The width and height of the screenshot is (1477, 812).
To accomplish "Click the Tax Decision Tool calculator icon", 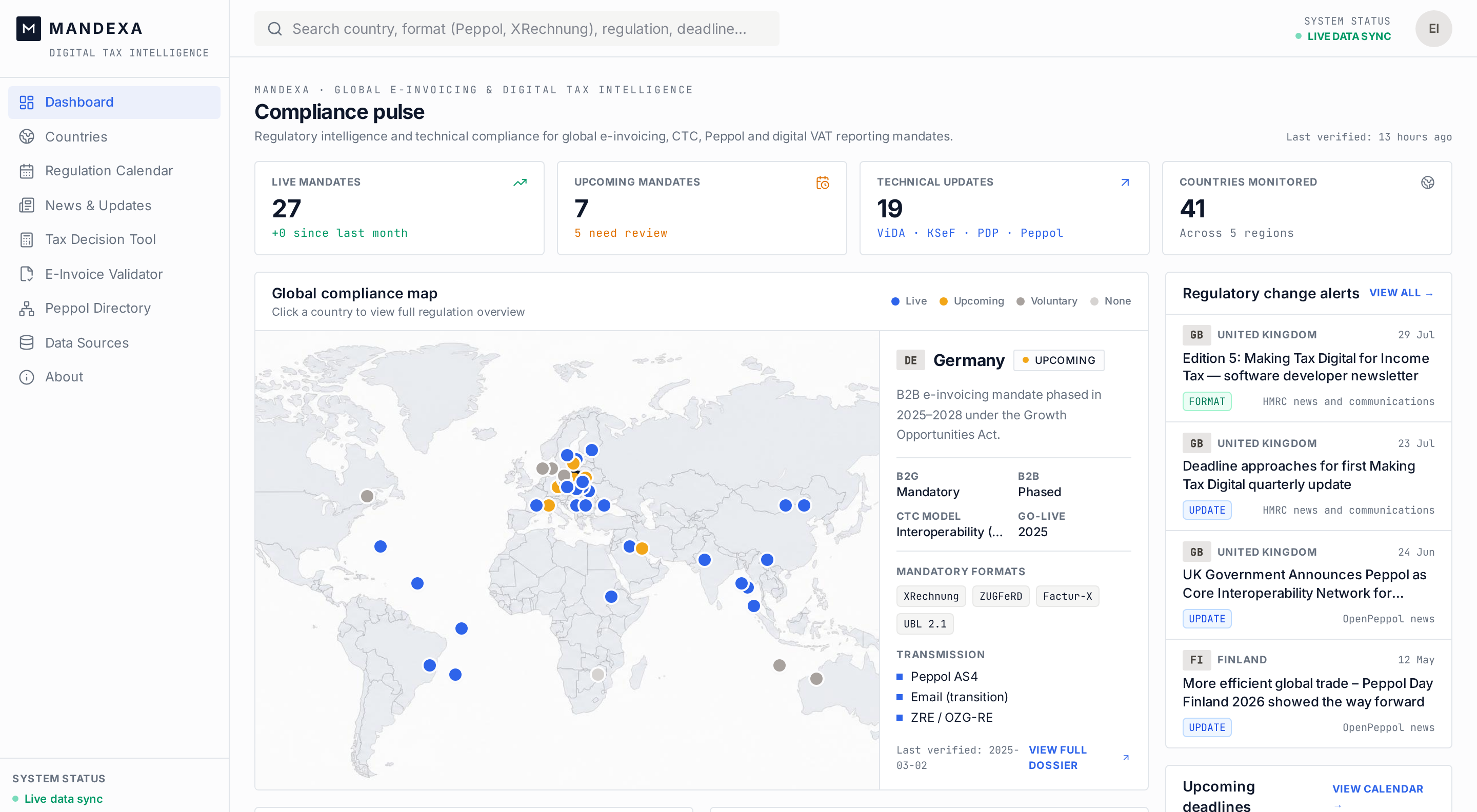I will tap(26, 239).
